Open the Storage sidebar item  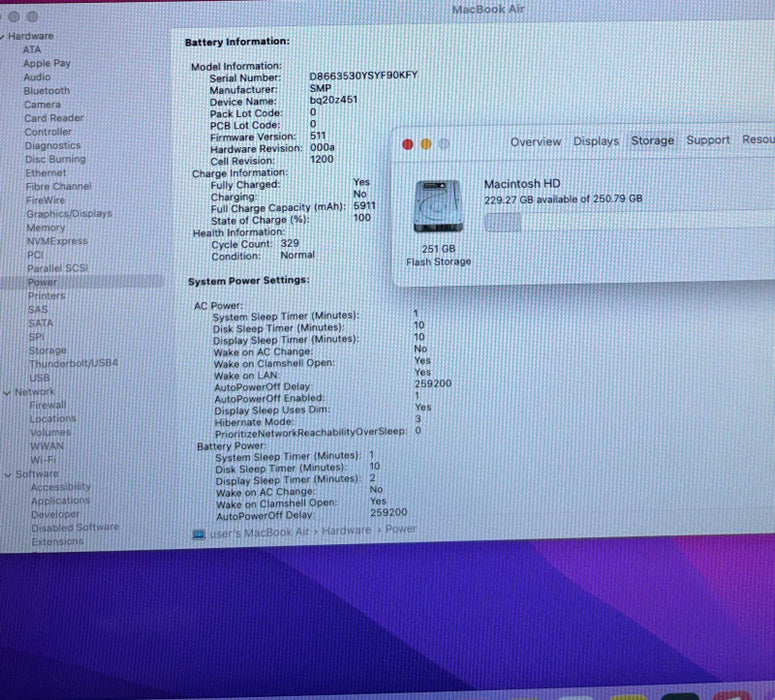tap(47, 350)
